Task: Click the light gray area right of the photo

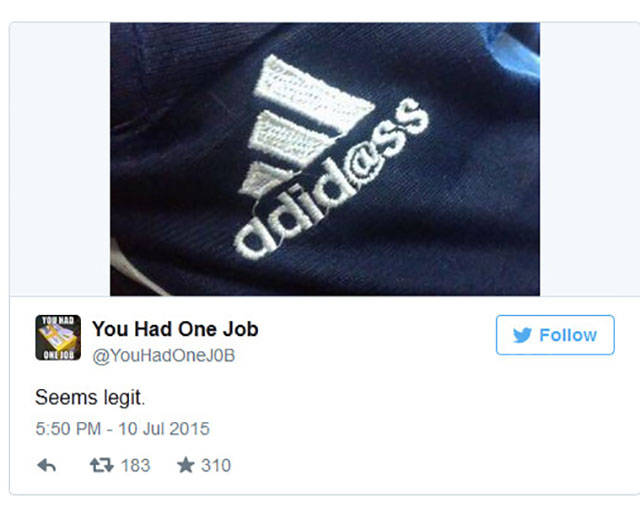Action: (590, 159)
